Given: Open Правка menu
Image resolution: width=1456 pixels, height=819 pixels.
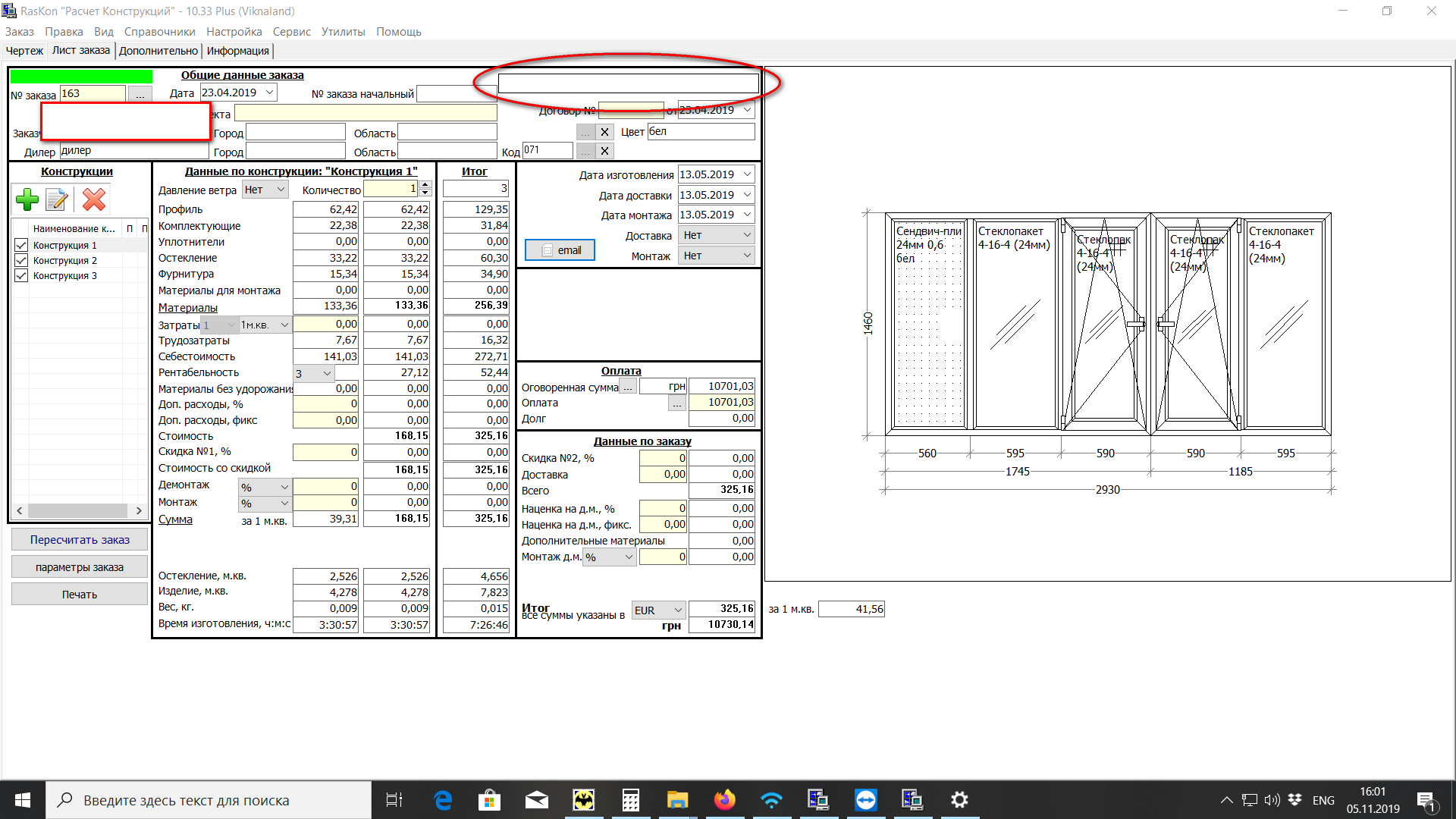Looking at the screenshot, I should pos(64,32).
